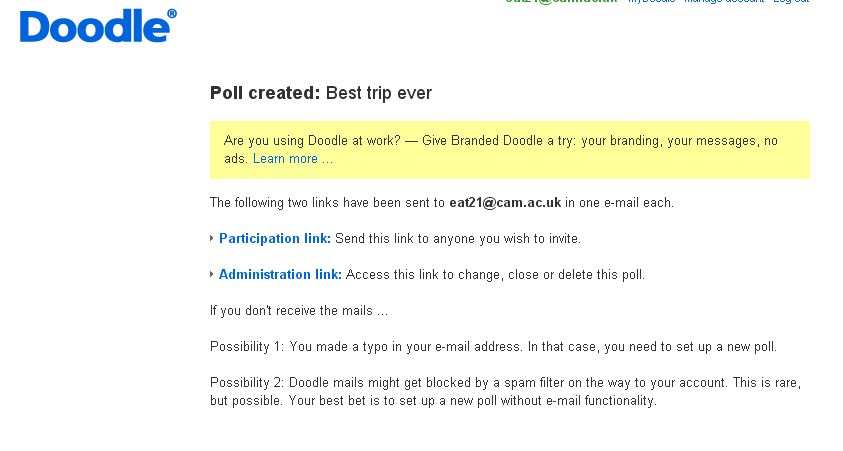Open the Administration link label
This screenshot has width=843, height=451.
point(280,275)
